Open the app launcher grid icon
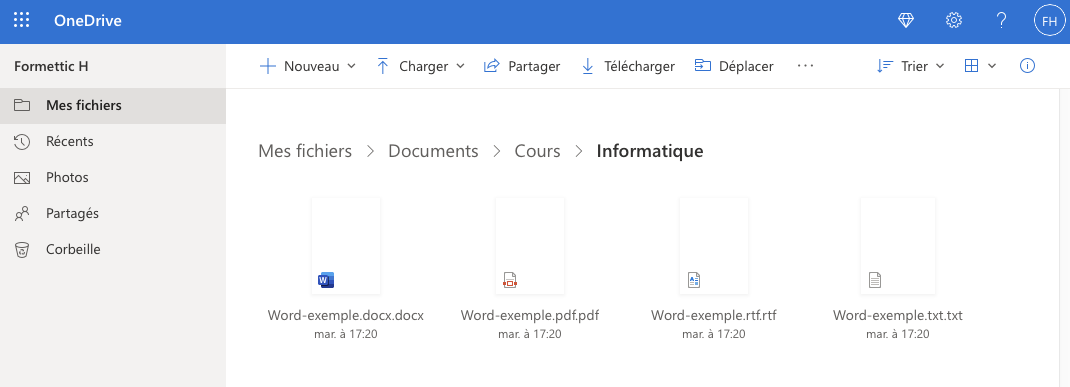 (22, 20)
